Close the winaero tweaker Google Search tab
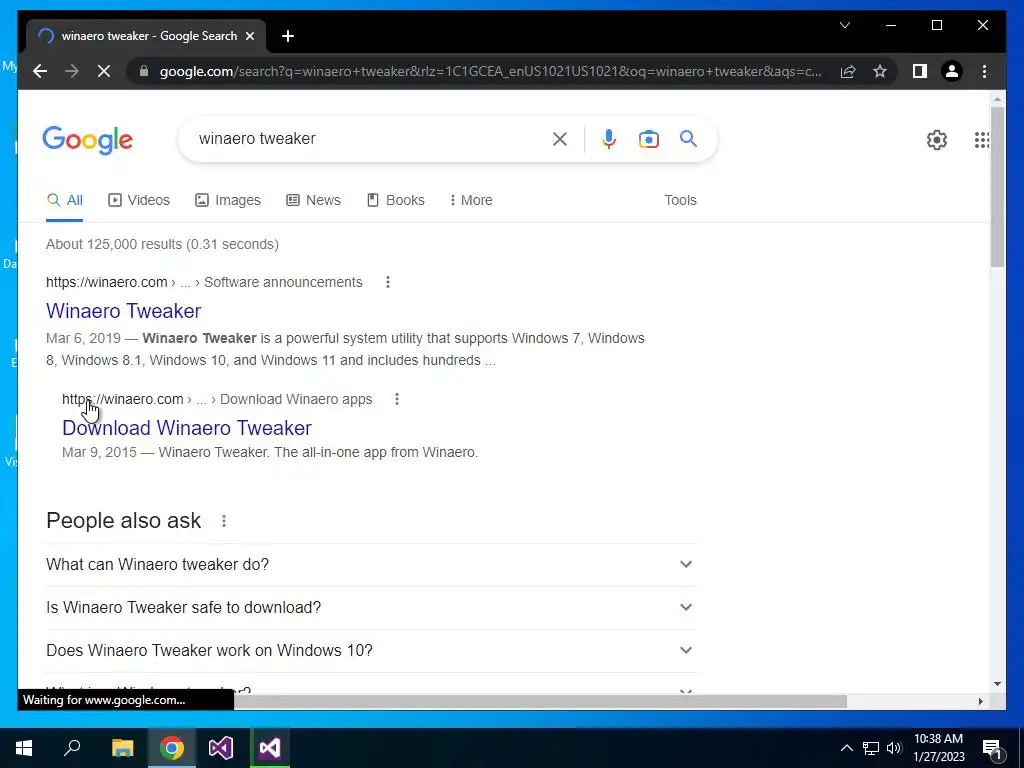This screenshot has height=768, width=1024. click(249, 36)
